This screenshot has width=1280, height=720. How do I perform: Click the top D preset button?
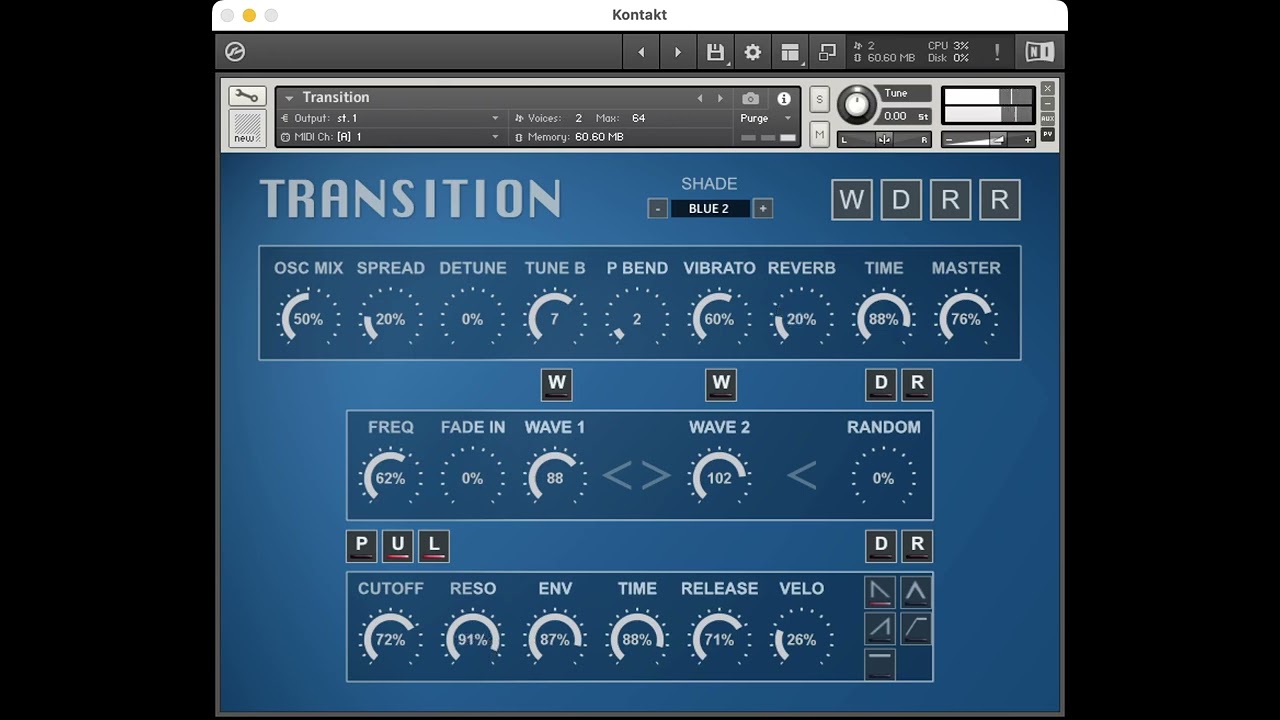(901, 200)
